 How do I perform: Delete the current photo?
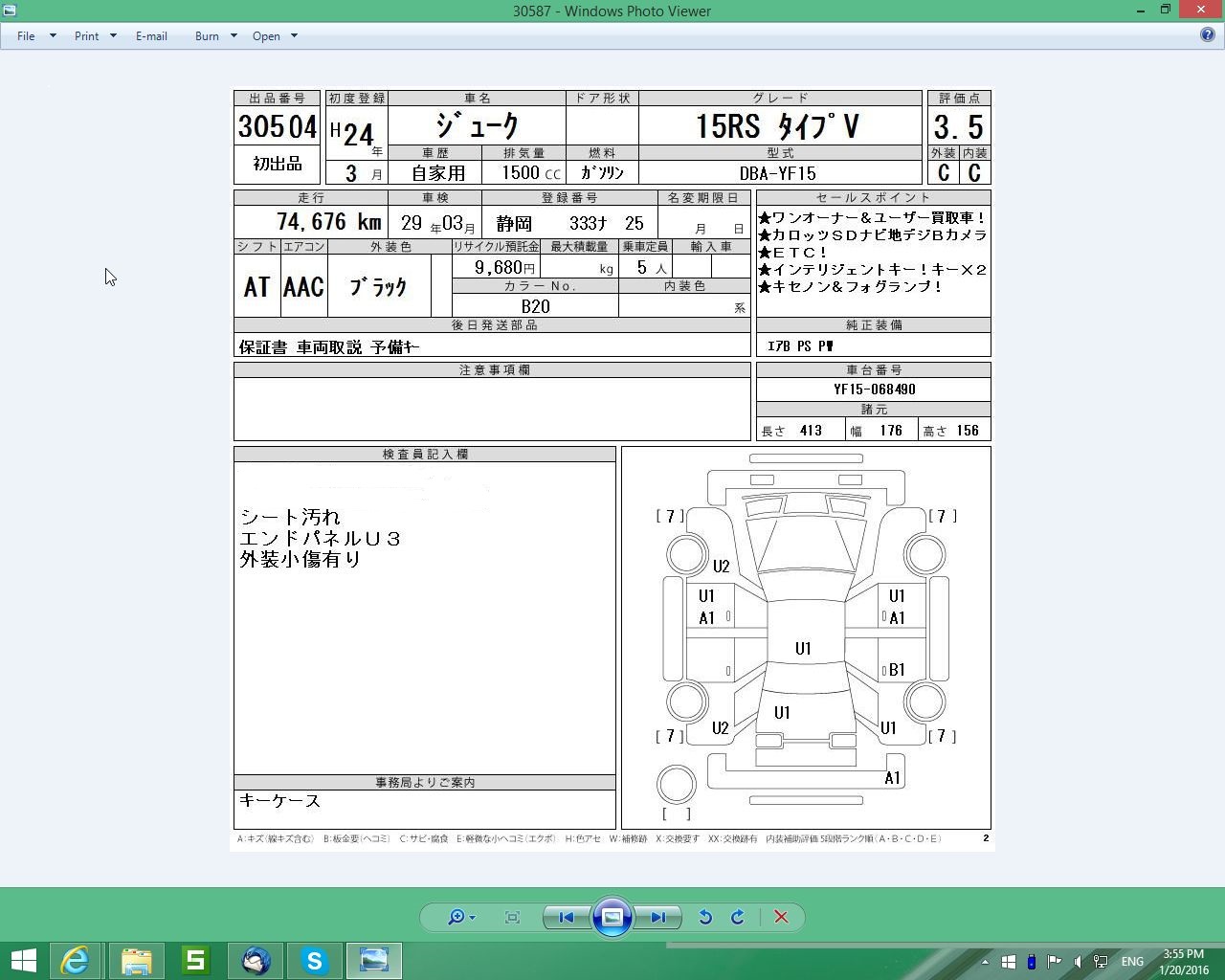[x=781, y=917]
